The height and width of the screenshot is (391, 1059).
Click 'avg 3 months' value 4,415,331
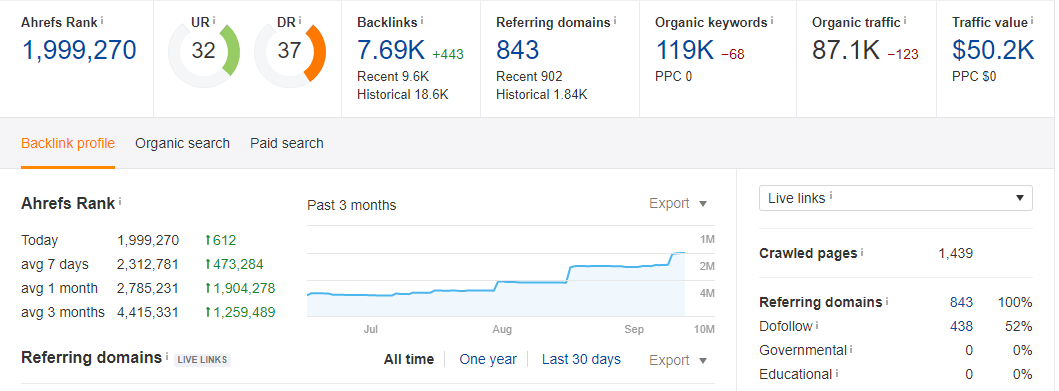(148, 312)
